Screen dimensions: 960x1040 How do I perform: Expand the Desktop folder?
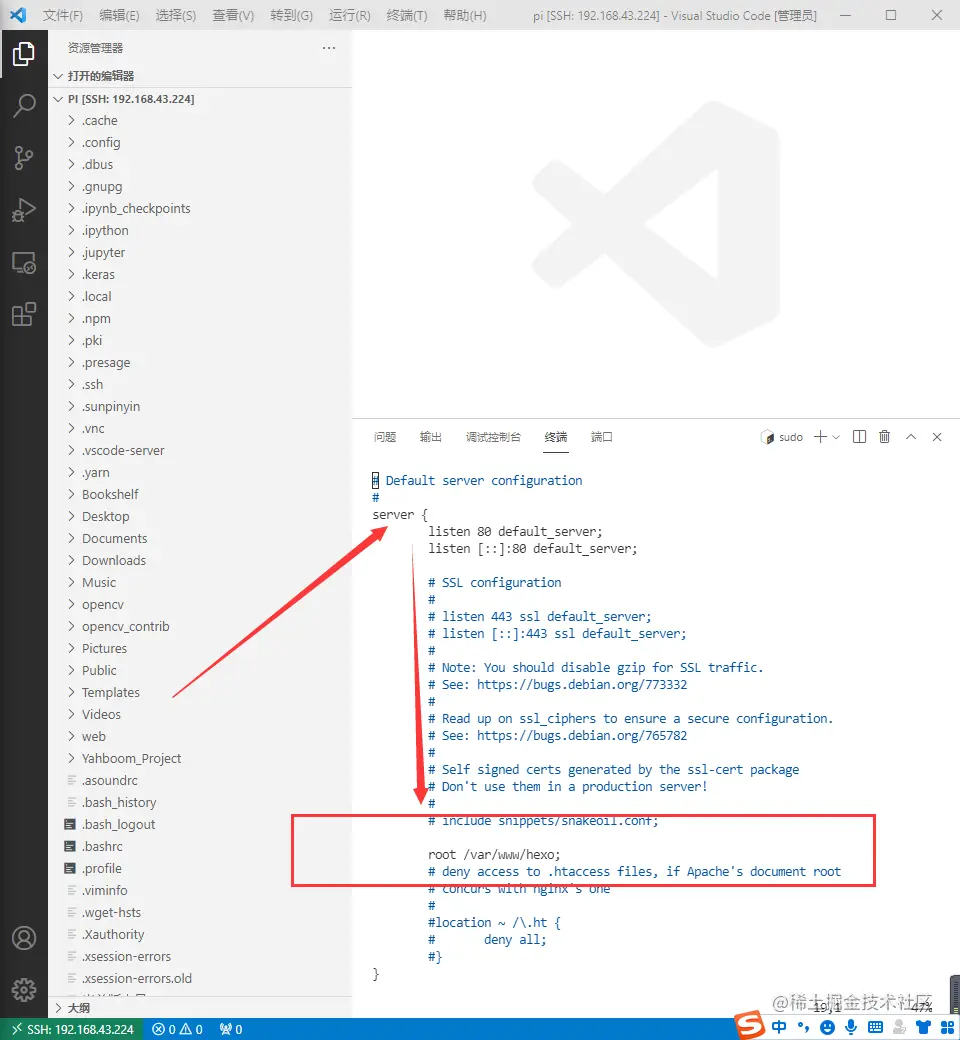[200, 517]
